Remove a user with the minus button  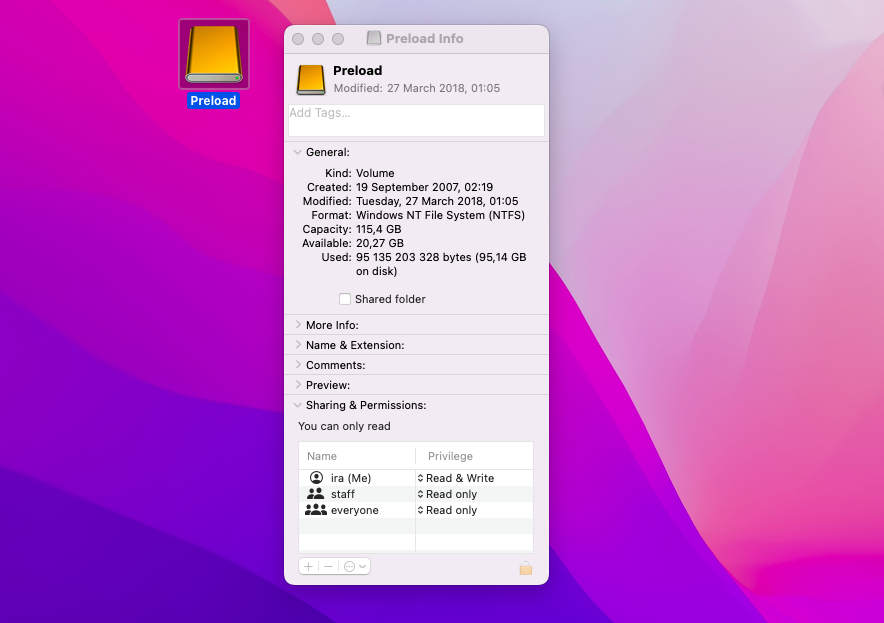coord(328,566)
